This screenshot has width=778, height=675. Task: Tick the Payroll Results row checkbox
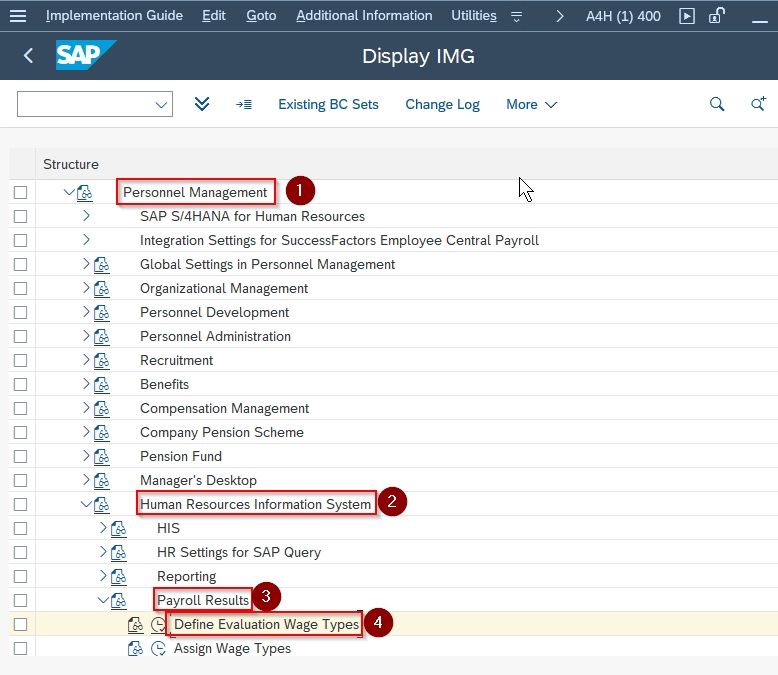pyautogui.click(x=20, y=601)
